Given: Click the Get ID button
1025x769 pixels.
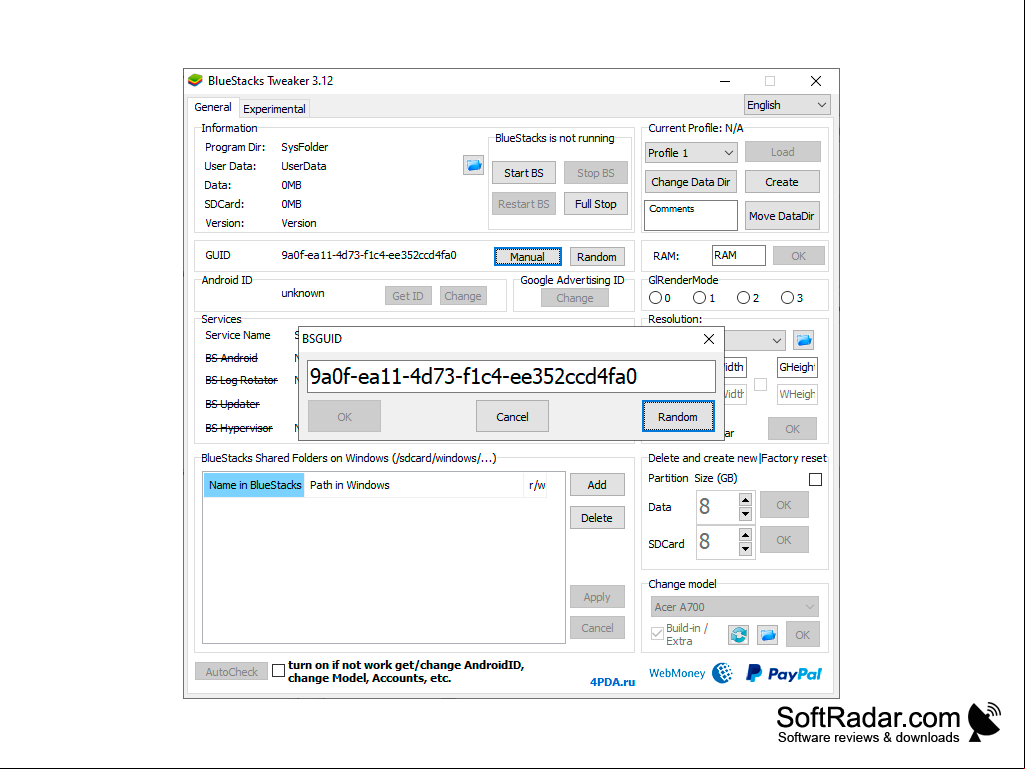Looking at the screenshot, I should [408, 296].
